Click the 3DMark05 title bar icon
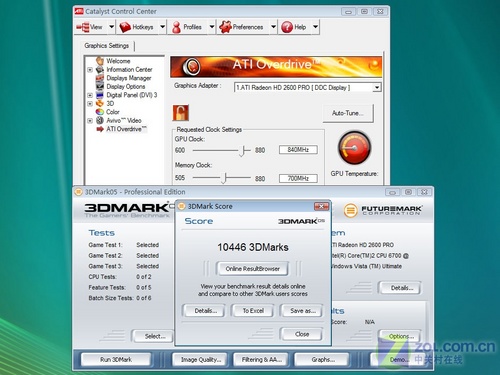Image resolution: width=500 pixels, height=375 pixels. click(x=78, y=192)
